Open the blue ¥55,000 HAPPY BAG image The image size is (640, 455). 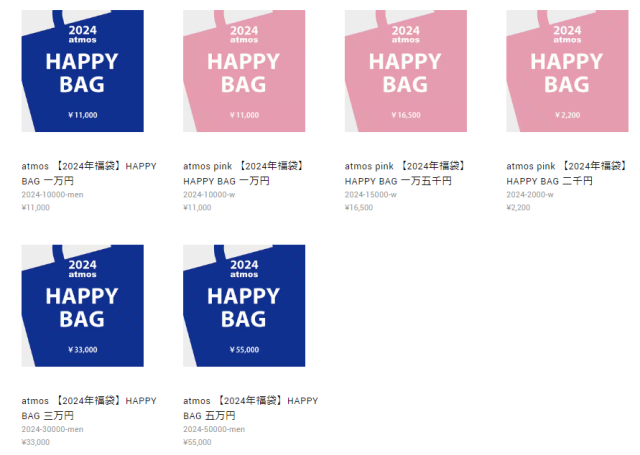244,306
